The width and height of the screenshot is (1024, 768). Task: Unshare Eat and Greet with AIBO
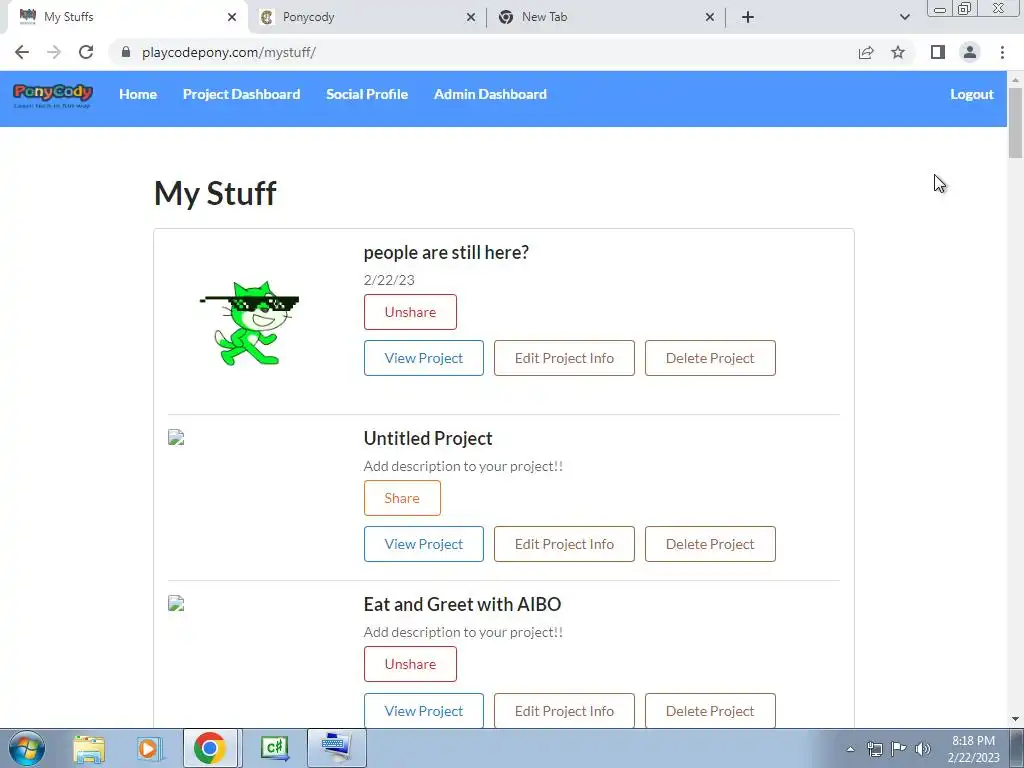[410, 664]
